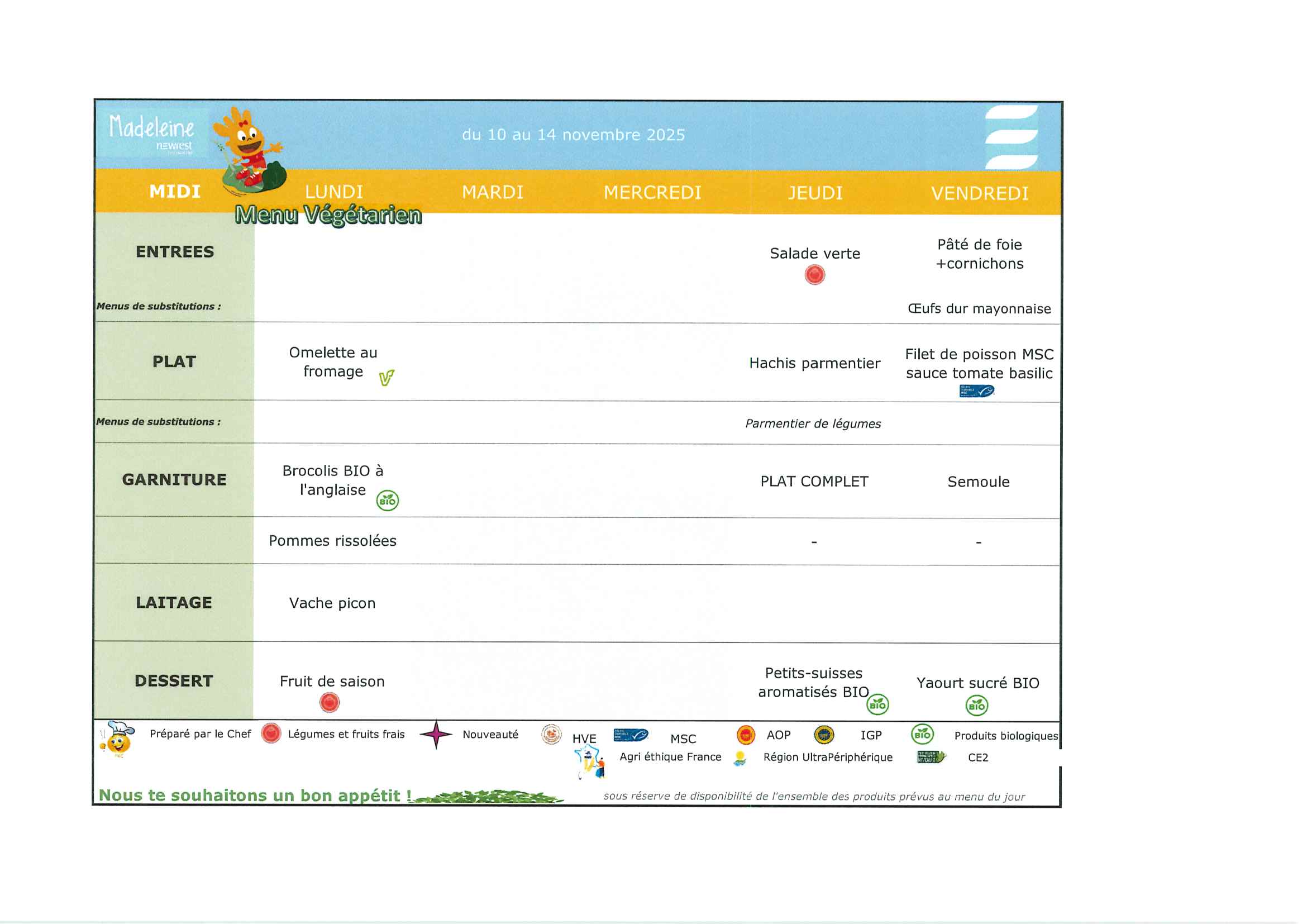This screenshot has height=924, width=1307.
Task: Click the red icon under Fruit de saison
Action: click(x=330, y=703)
